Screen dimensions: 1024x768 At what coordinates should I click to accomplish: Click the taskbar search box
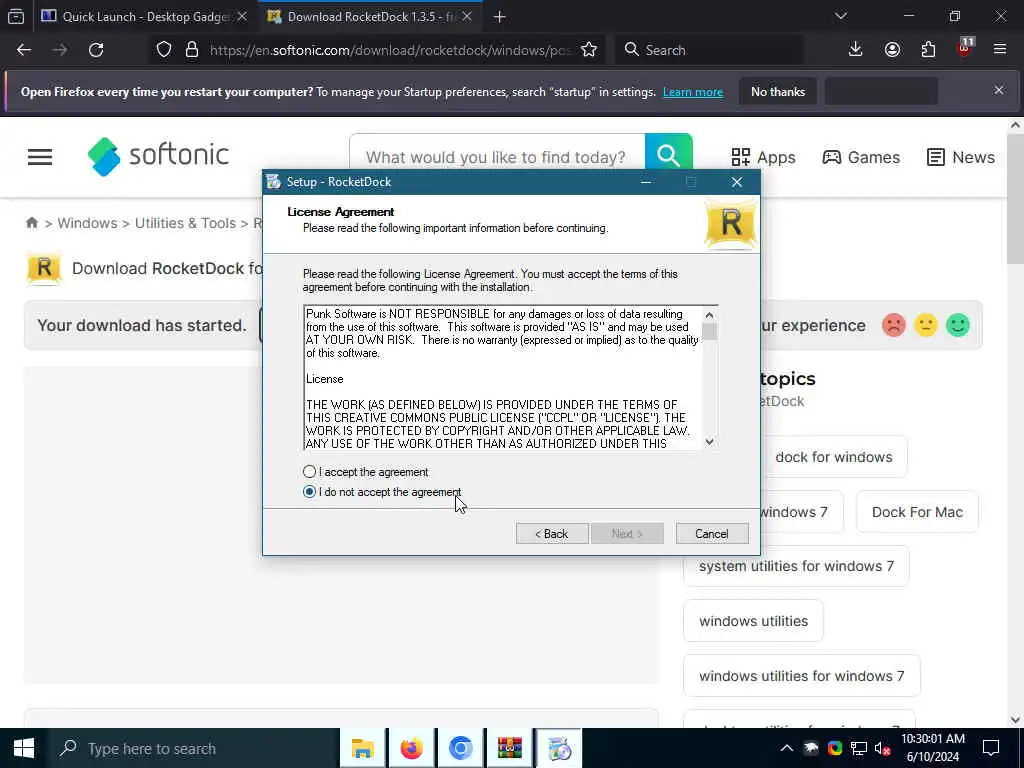(x=193, y=748)
